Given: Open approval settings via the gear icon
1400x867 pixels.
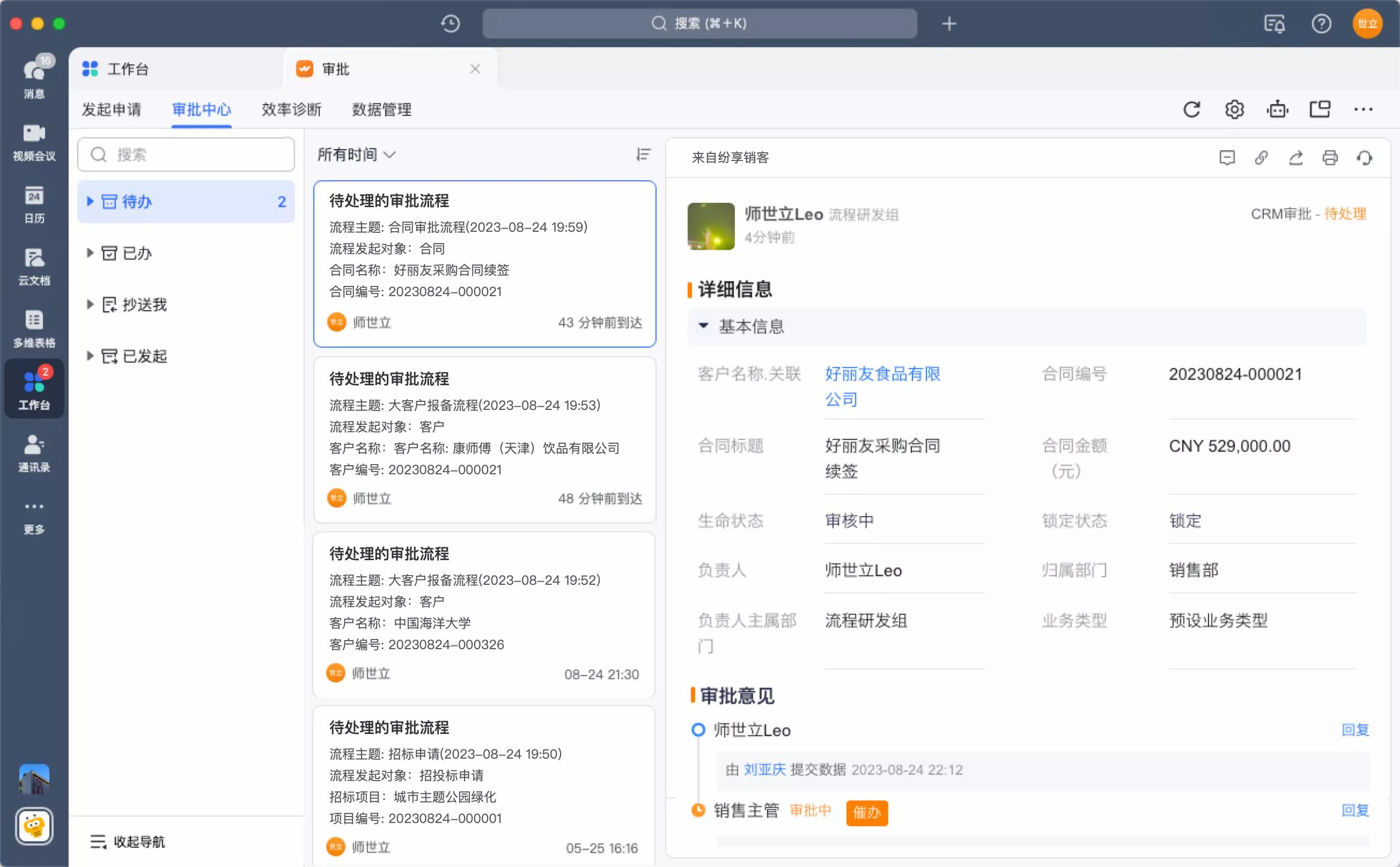Looking at the screenshot, I should tap(1234, 109).
